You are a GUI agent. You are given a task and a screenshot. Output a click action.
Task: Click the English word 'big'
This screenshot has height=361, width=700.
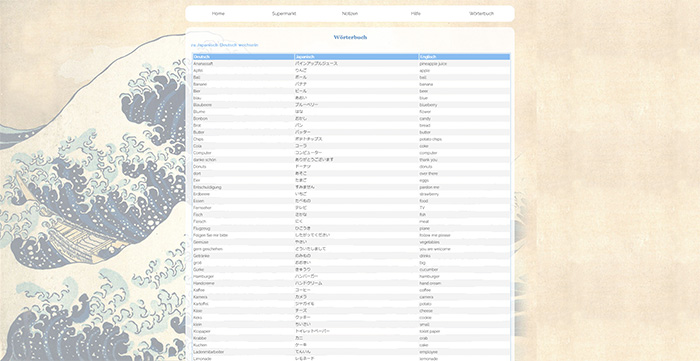422,263
